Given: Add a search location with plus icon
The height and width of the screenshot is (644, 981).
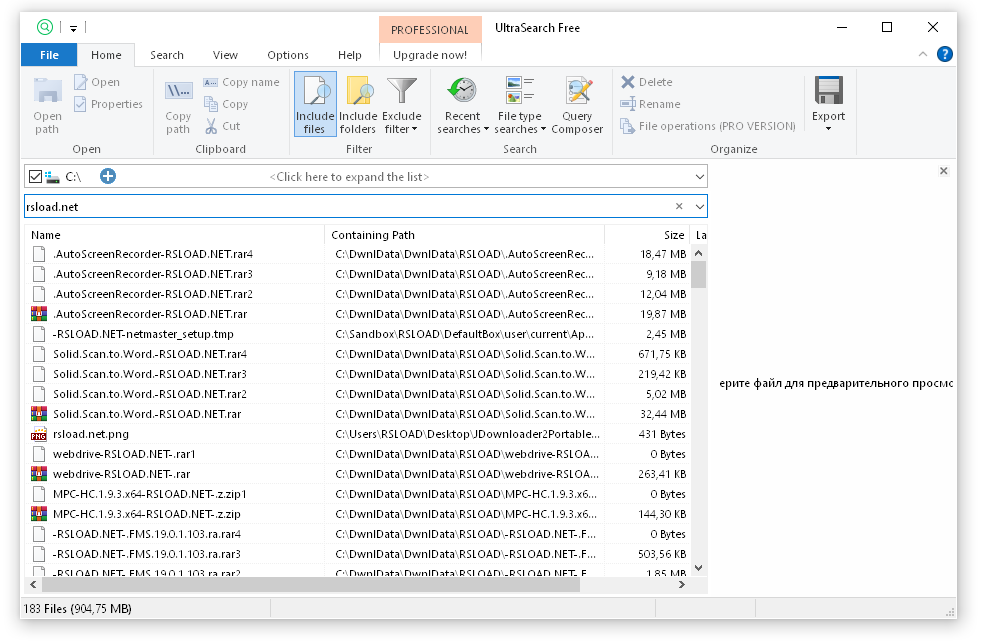Looking at the screenshot, I should 108,176.
